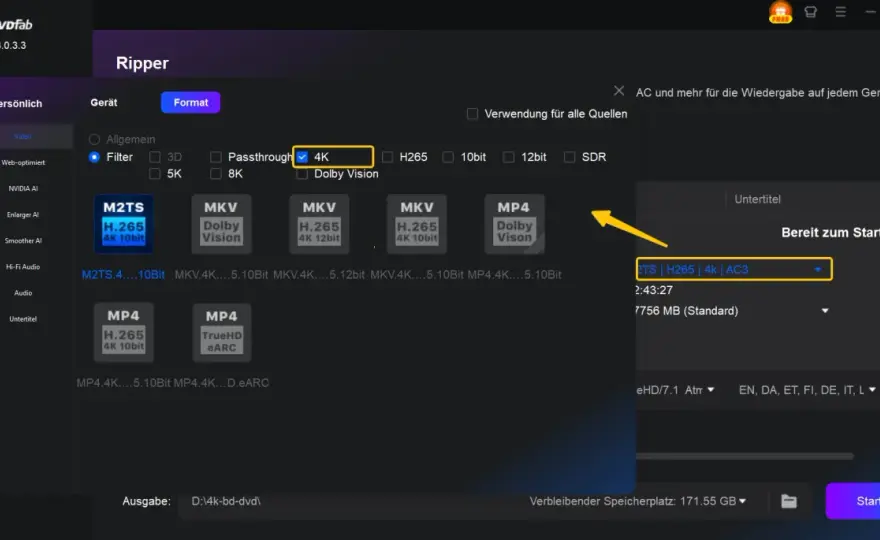Click the Ripper module heading
Image resolution: width=880 pixels, height=540 pixels.
[142, 63]
